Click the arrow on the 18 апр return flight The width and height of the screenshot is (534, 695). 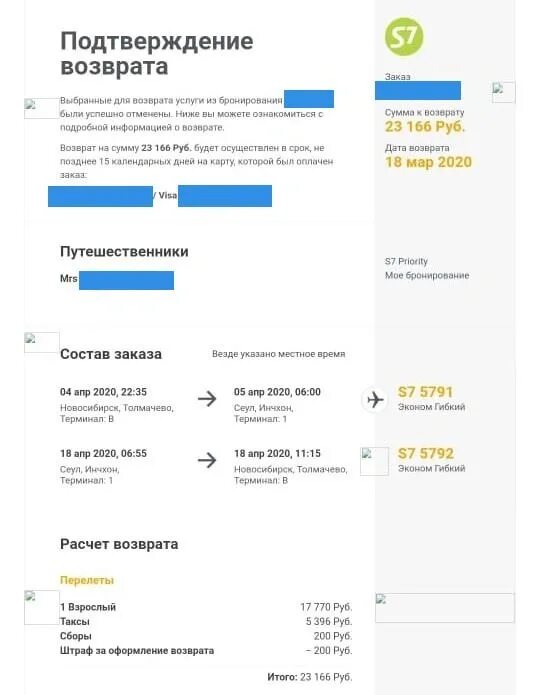pyautogui.click(x=207, y=460)
